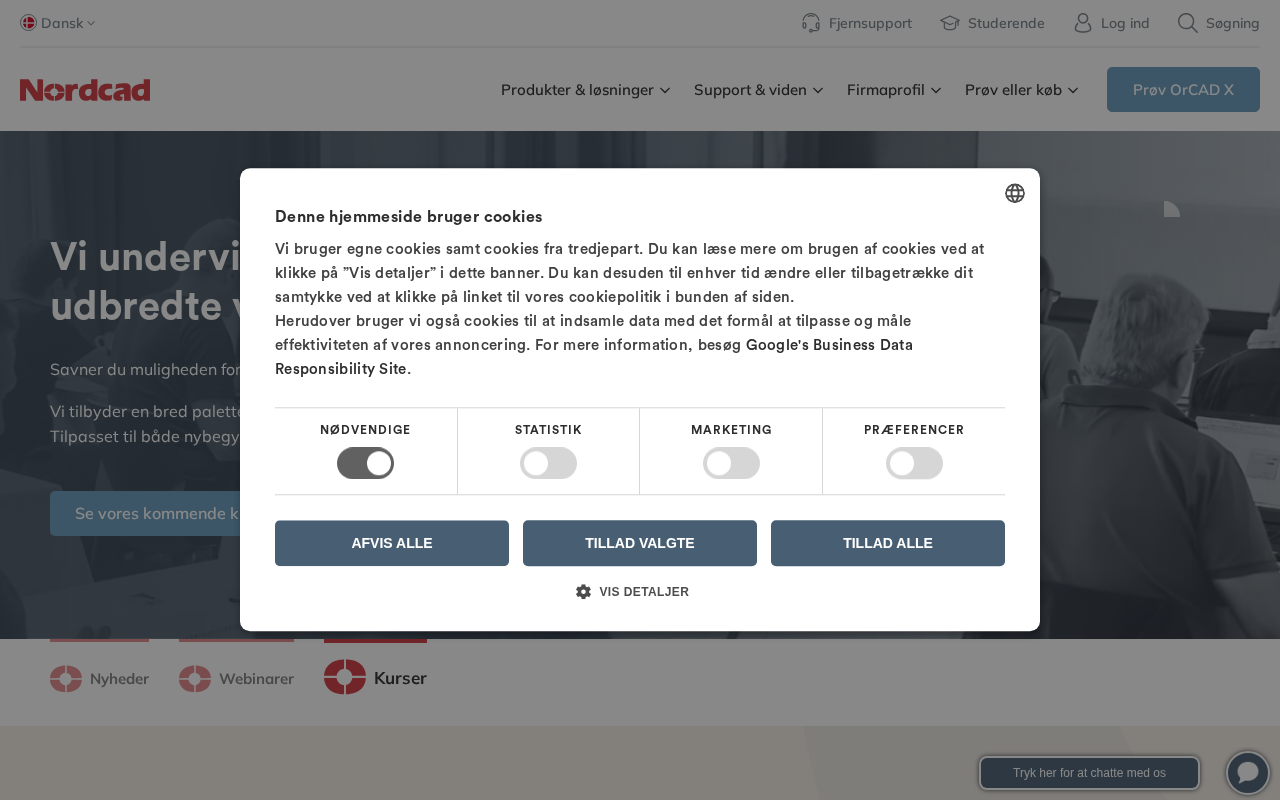The width and height of the screenshot is (1280, 800).
Task: Click the globe language icon in cookie dialog
Action: pyautogui.click(x=1015, y=193)
